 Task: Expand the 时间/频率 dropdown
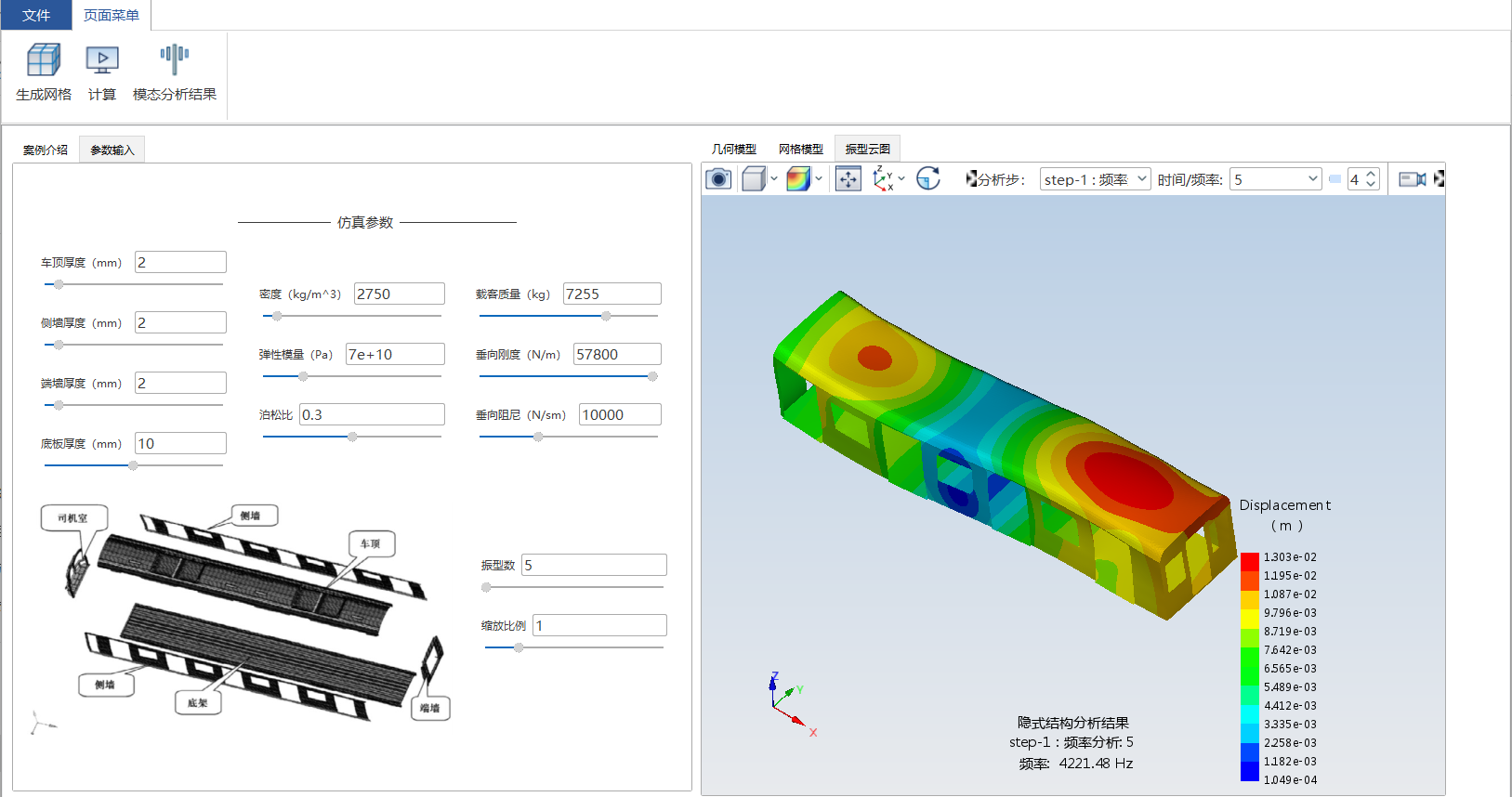(1275, 179)
